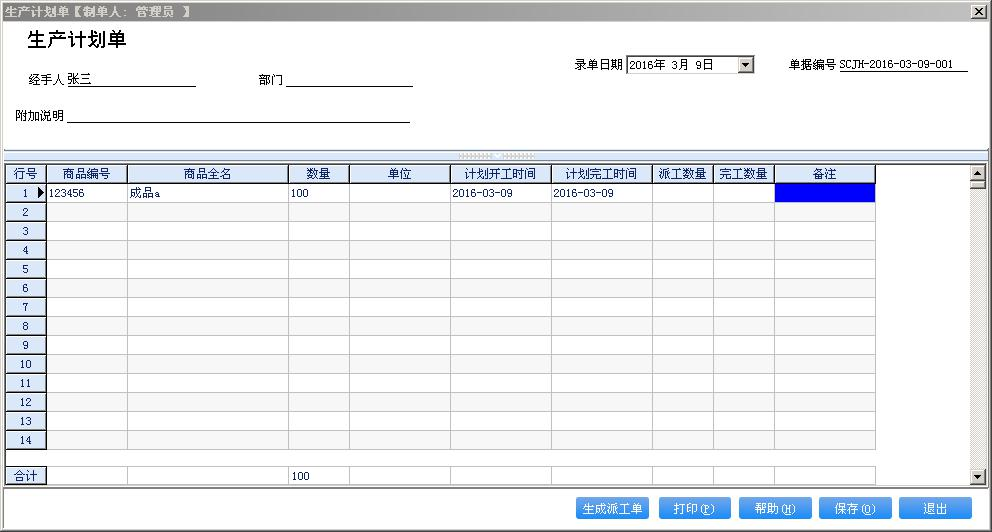Select the 数量 cell showing 100 in row 1
992x532 pixels.
(x=319, y=193)
